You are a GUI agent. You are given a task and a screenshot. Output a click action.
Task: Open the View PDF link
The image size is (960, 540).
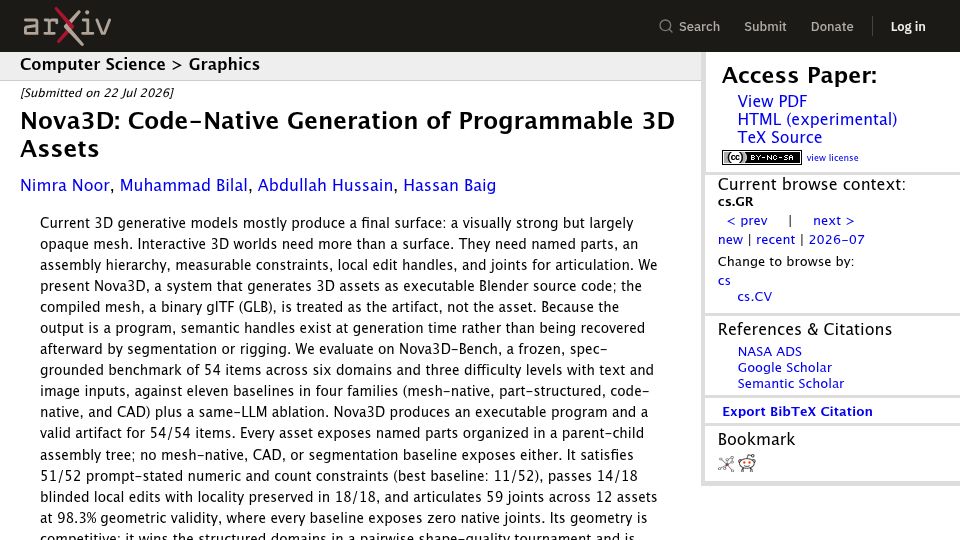772,101
